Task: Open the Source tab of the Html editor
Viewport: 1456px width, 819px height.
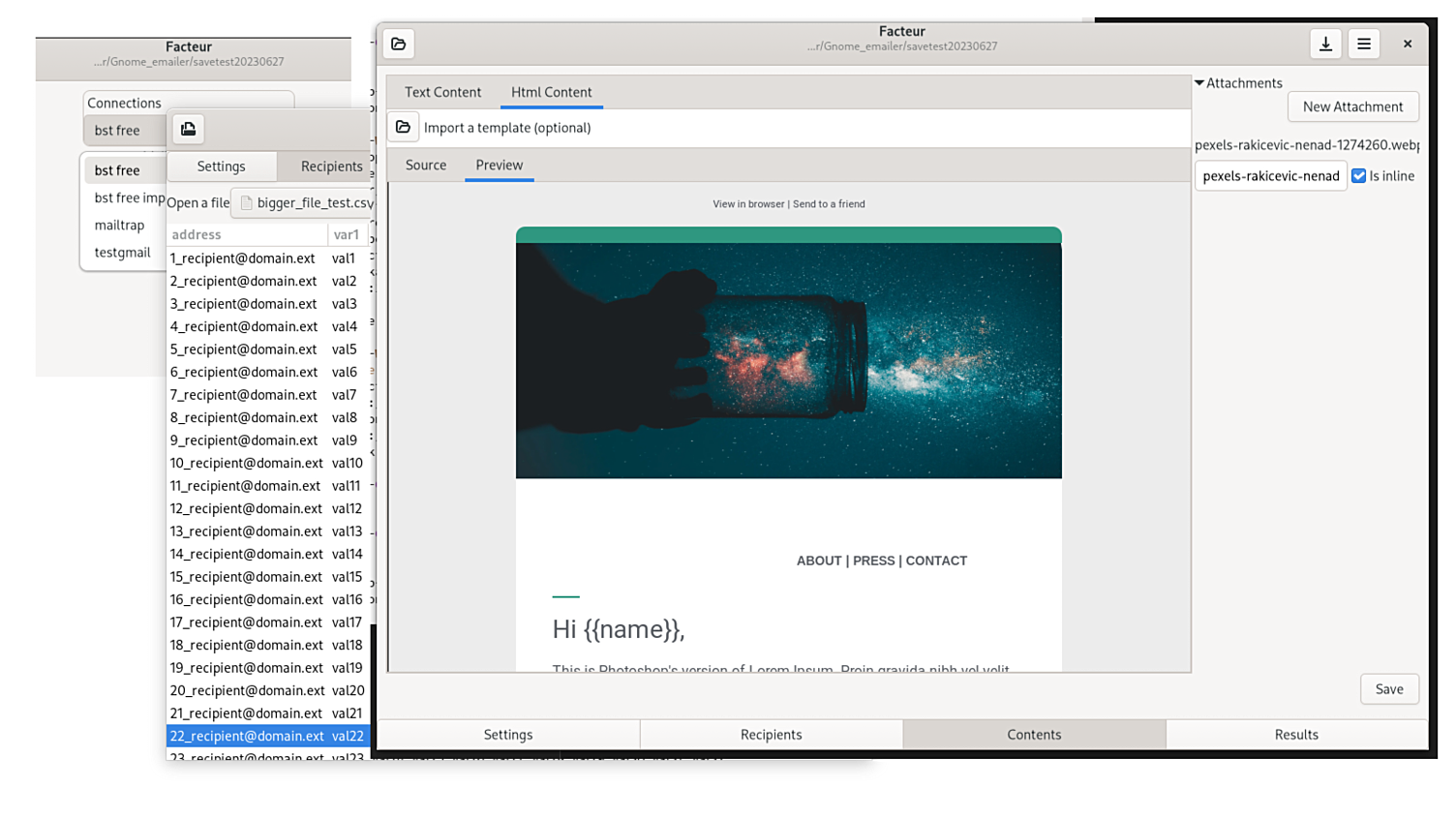Action: pyautogui.click(x=424, y=165)
